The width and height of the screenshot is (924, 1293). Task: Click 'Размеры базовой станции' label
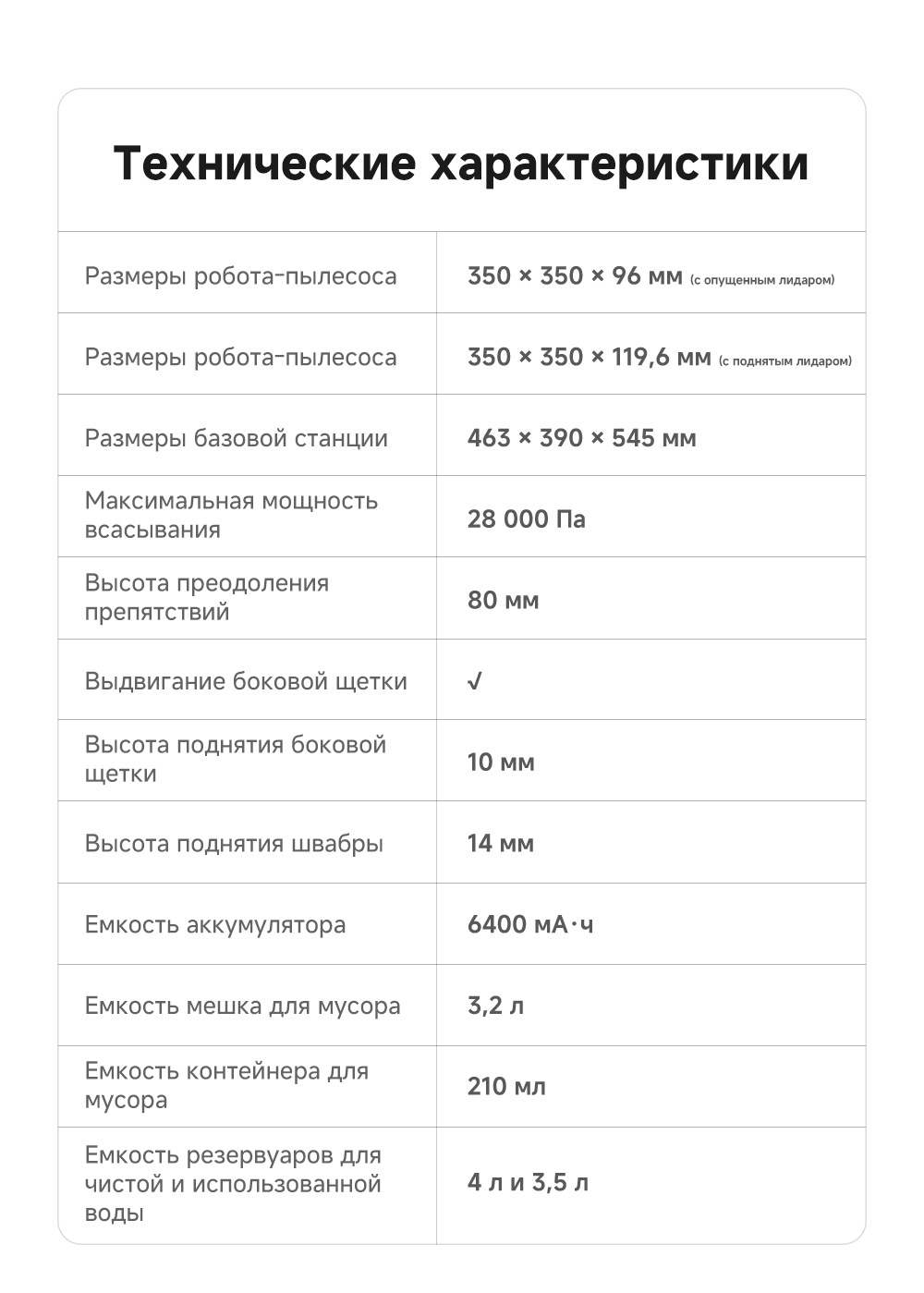pos(236,438)
